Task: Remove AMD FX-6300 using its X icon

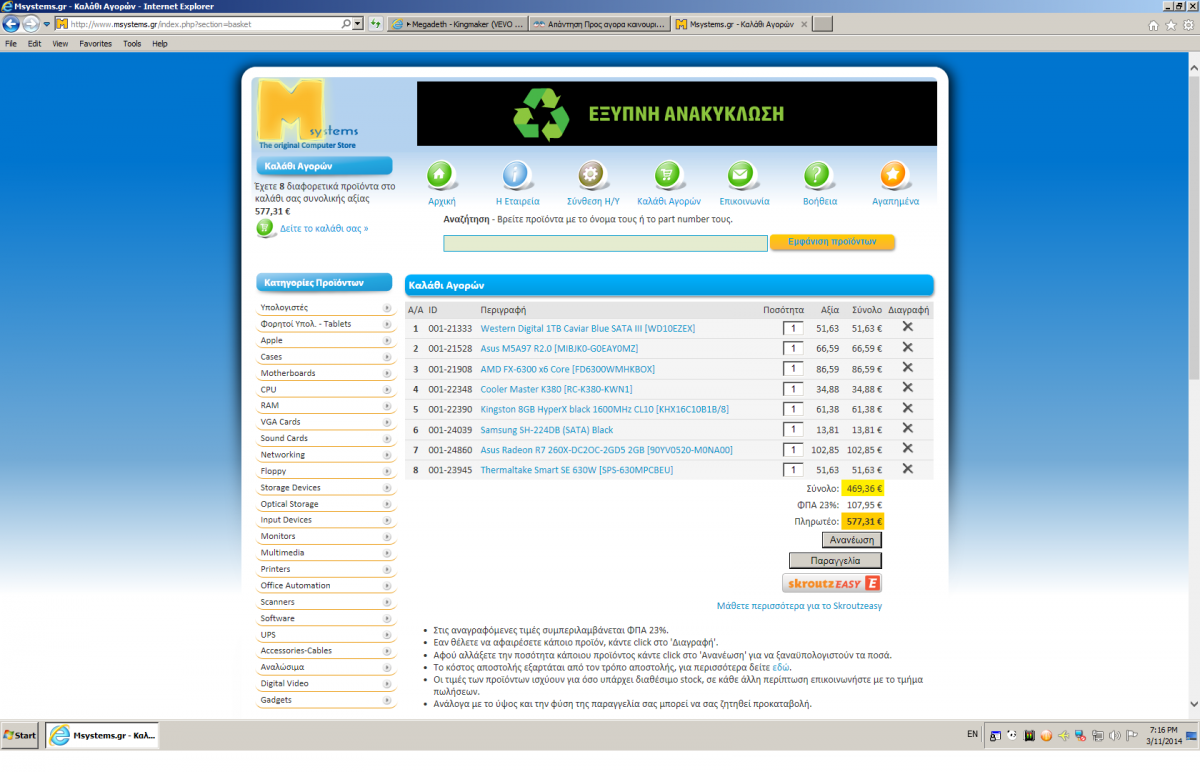Action: pyautogui.click(x=908, y=368)
